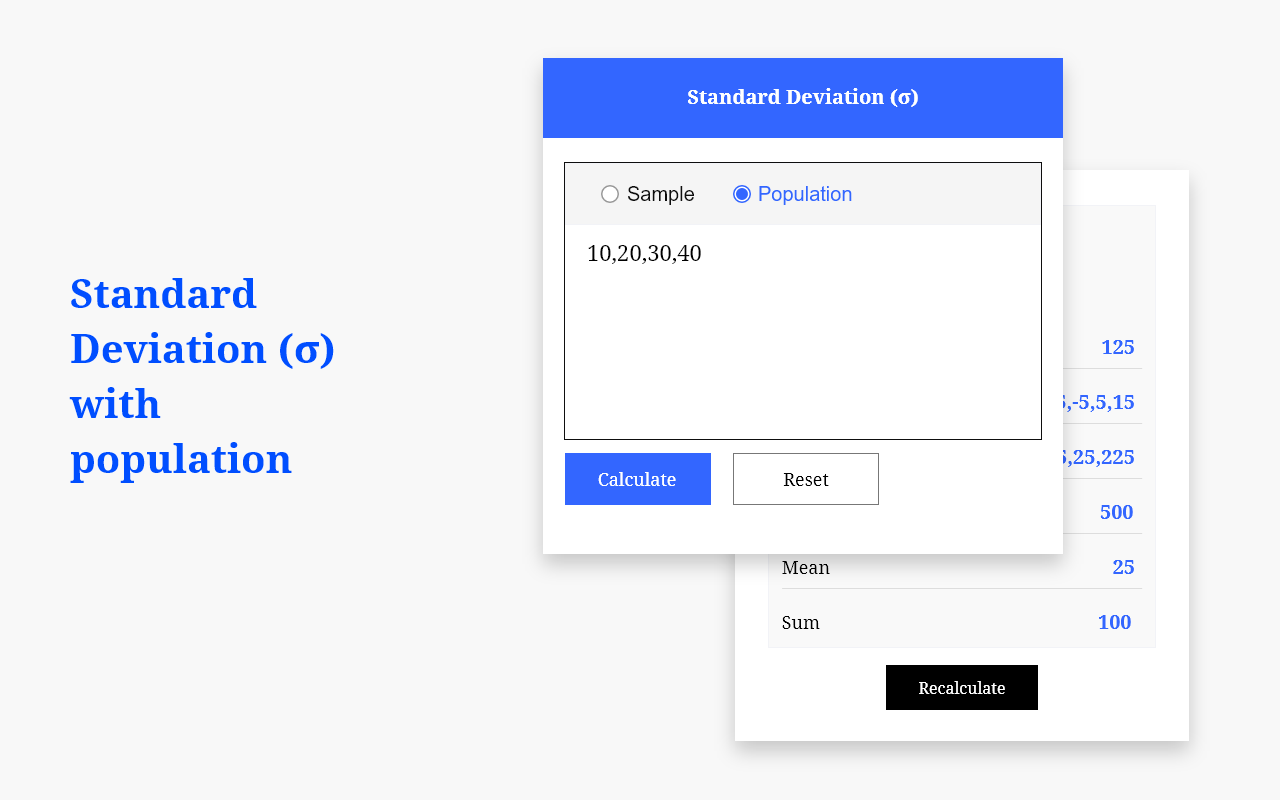The width and height of the screenshot is (1280, 800).
Task: Click the Mean result value 25
Action: point(1123,568)
